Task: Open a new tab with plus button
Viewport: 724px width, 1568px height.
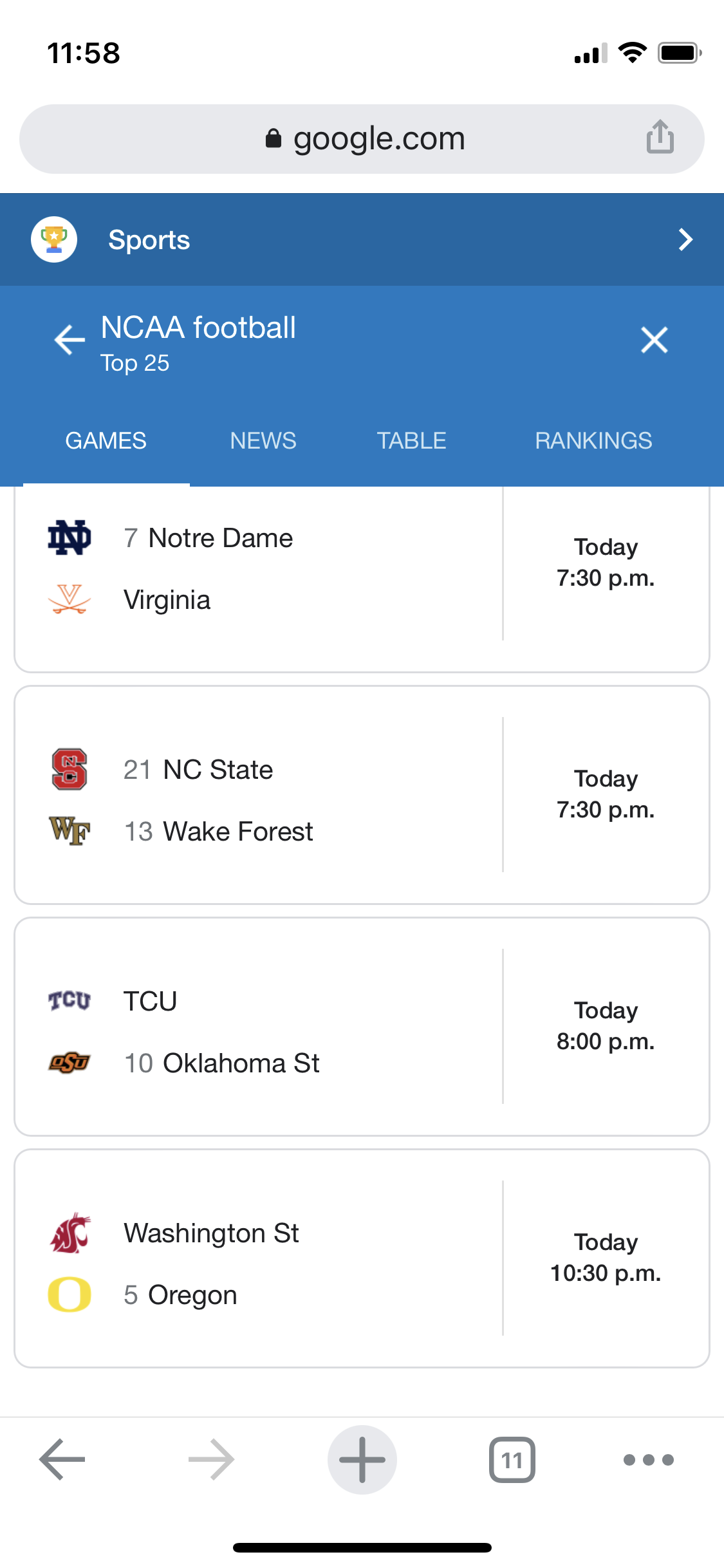Action: tap(362, 1459)
